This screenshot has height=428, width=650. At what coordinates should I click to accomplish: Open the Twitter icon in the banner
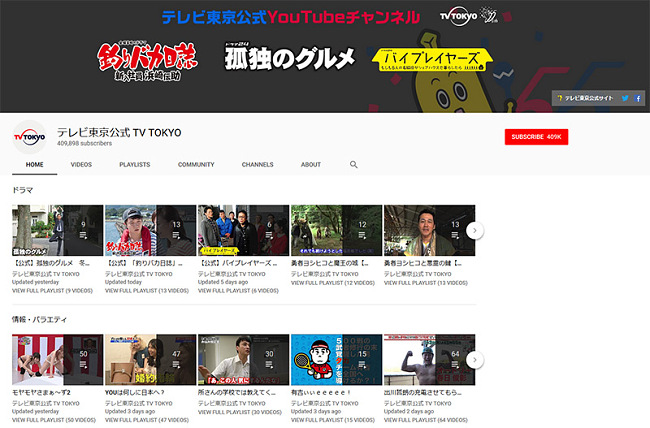coord(625,98)
